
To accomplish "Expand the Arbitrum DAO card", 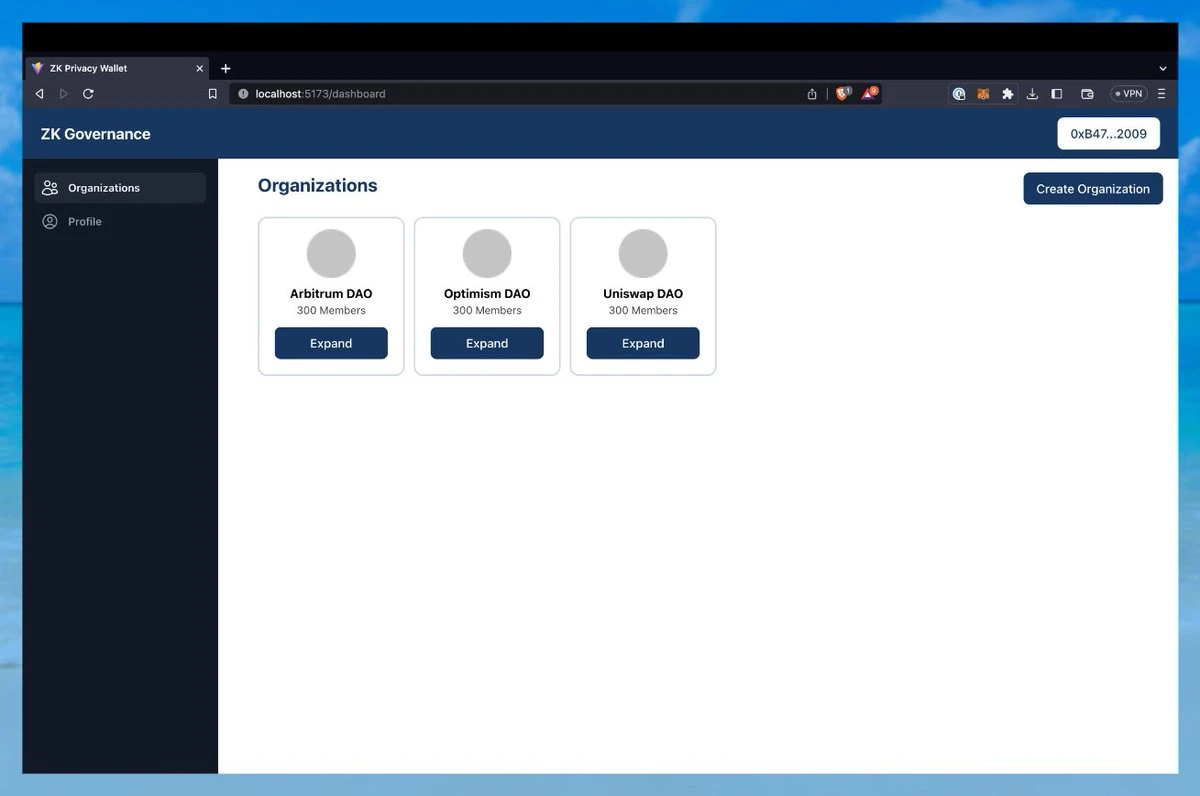I will click(331, 343).
